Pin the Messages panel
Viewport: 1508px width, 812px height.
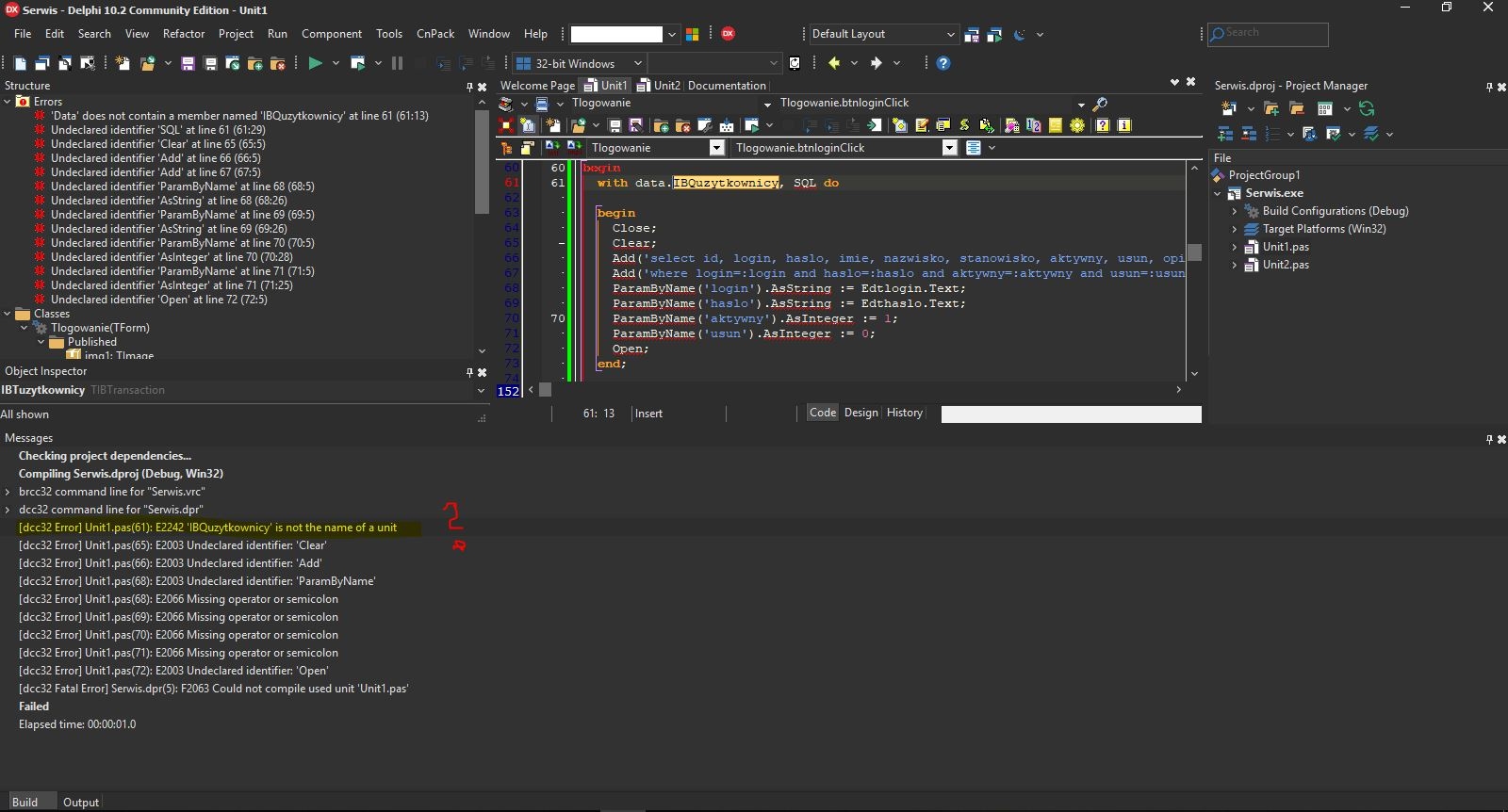[1489, 439]
